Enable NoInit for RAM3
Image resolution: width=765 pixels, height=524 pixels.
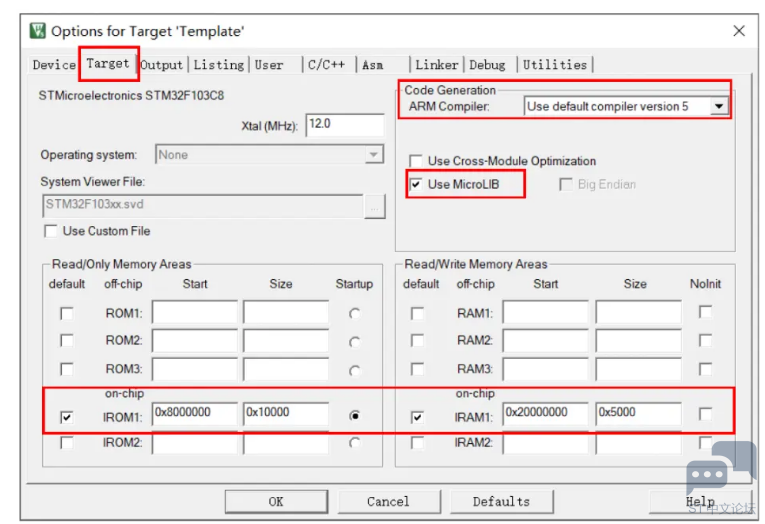point(705,369)
